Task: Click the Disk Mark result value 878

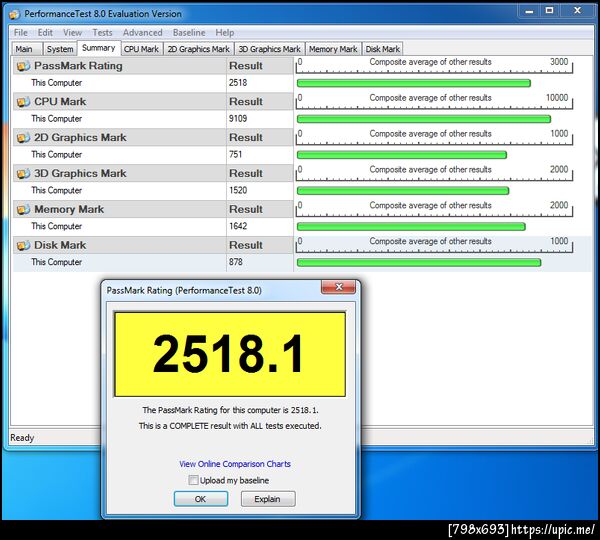Action: pos(236,262)
